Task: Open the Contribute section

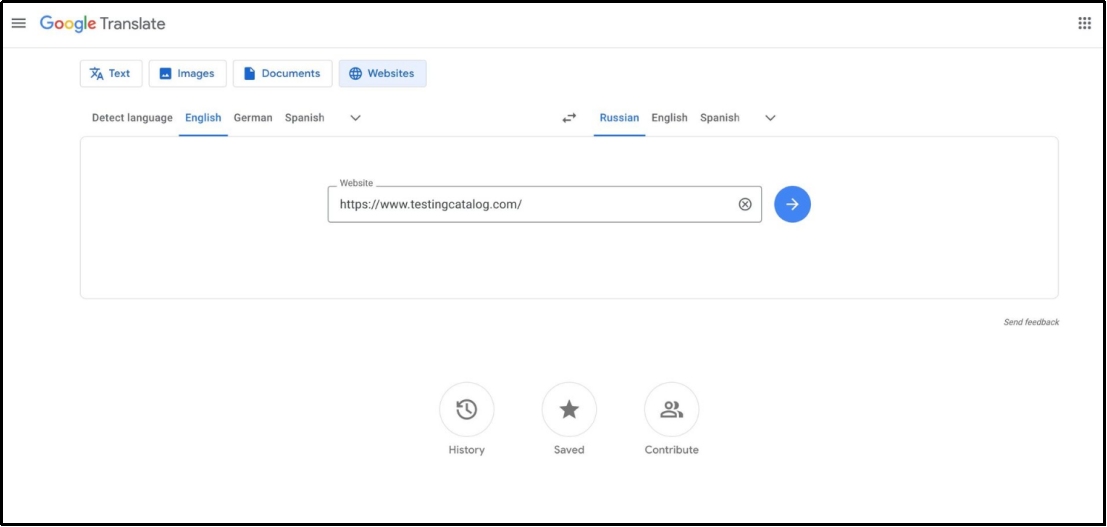Action: click(x=672, y=410)
